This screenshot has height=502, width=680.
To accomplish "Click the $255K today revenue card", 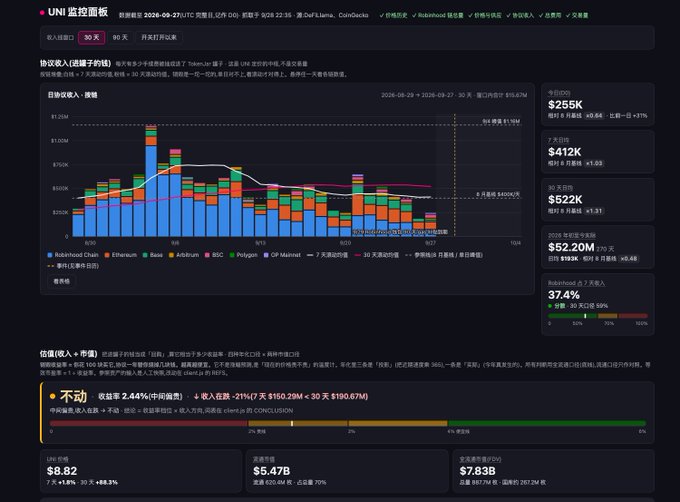I will 598,104.
